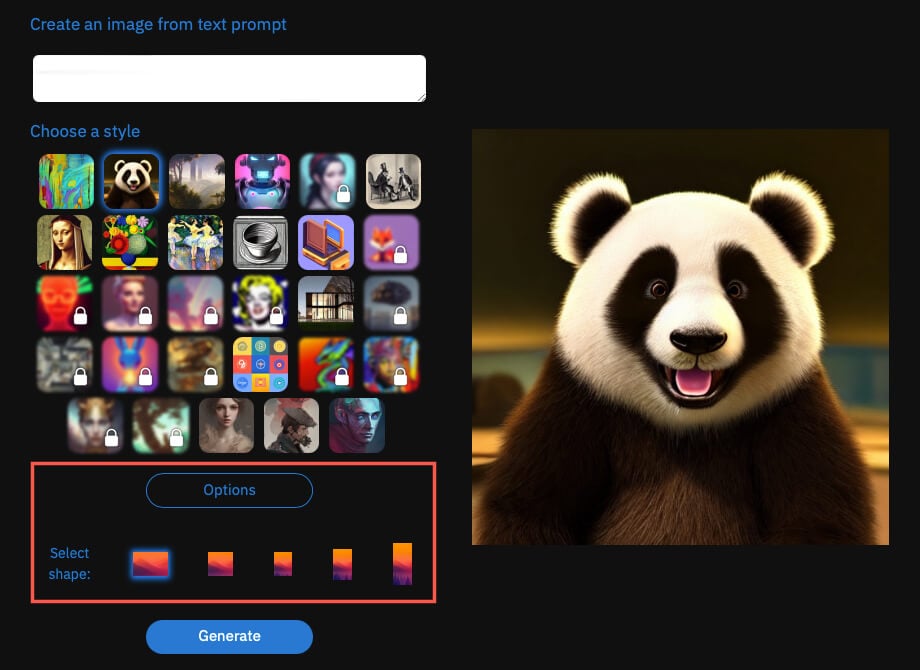Select the modern glass house style
Viewport: 920px width, 670px height.
tap(327, 304)
